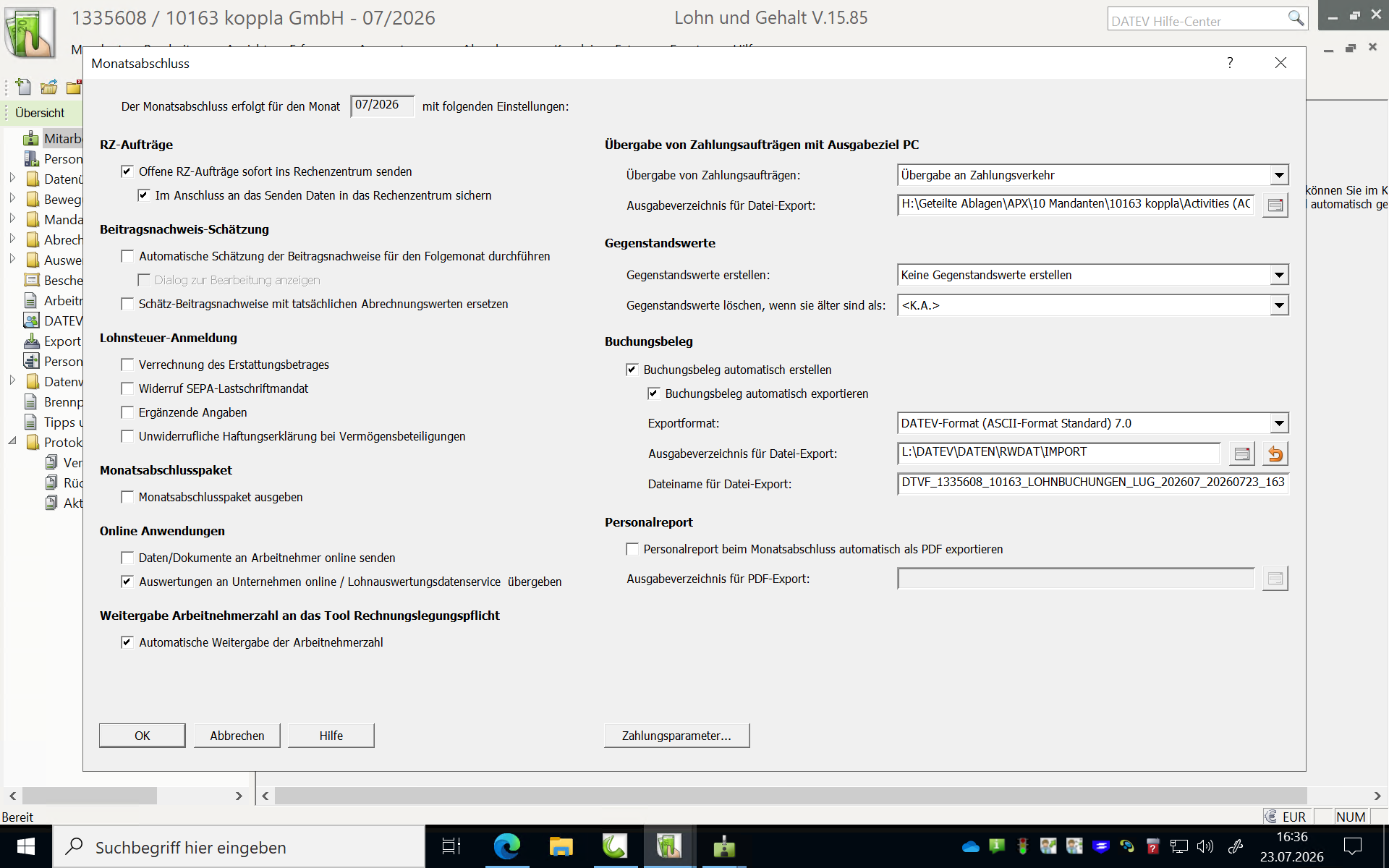Open the green DATEV app in the taskbar
Viewport: 1389px width, 868px height.
tap(614, 846)
